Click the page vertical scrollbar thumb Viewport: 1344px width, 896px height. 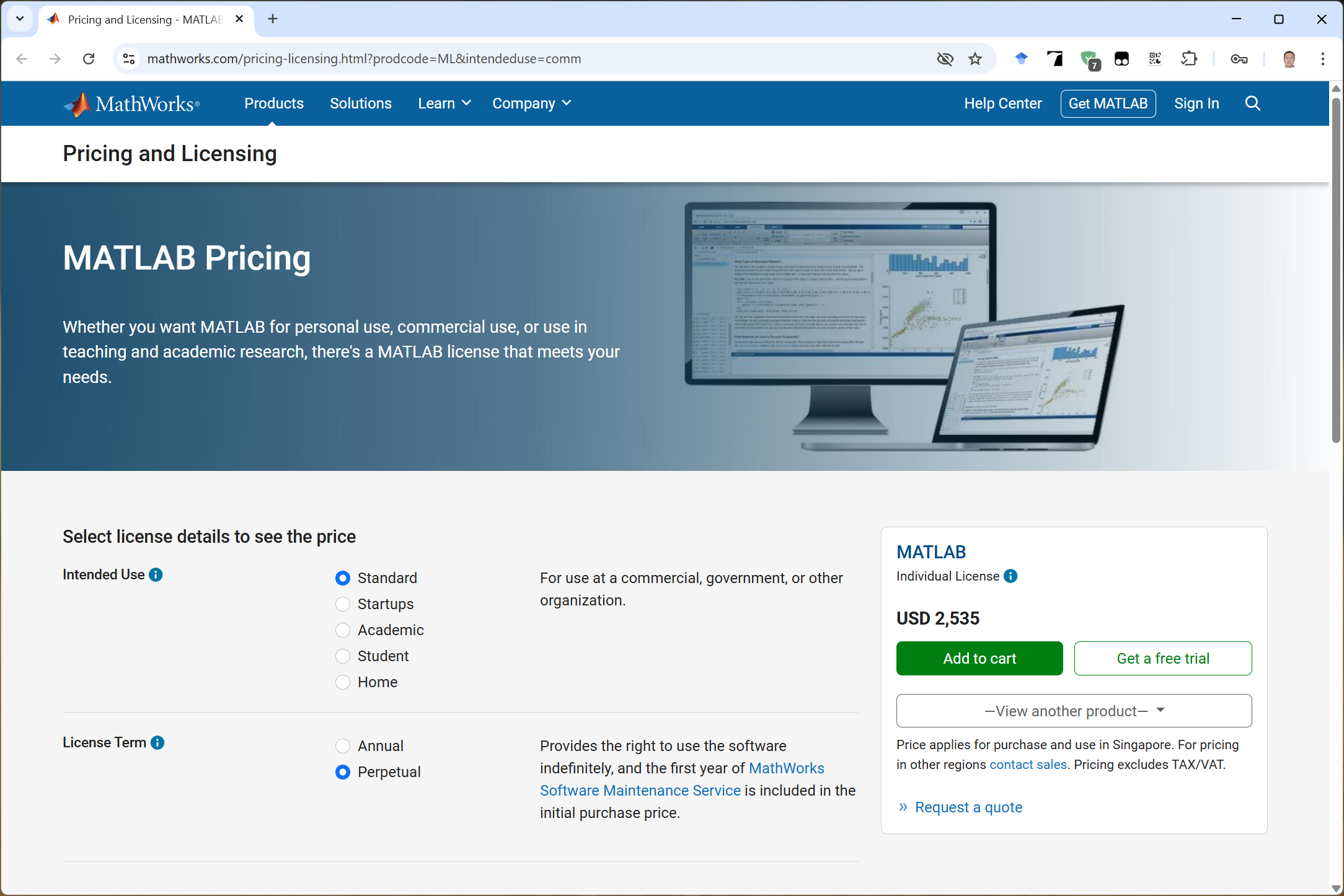[x=1336, y=270]
